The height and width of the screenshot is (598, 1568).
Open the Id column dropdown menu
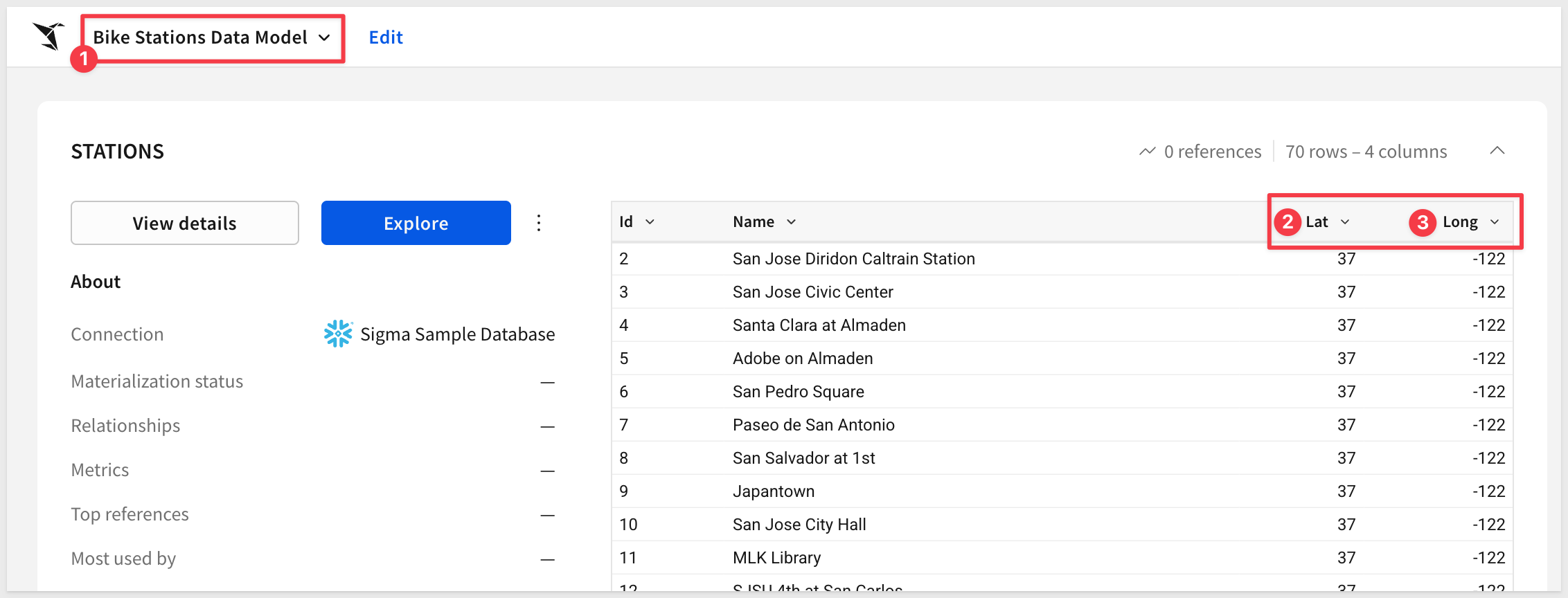[x=650, y=222]
